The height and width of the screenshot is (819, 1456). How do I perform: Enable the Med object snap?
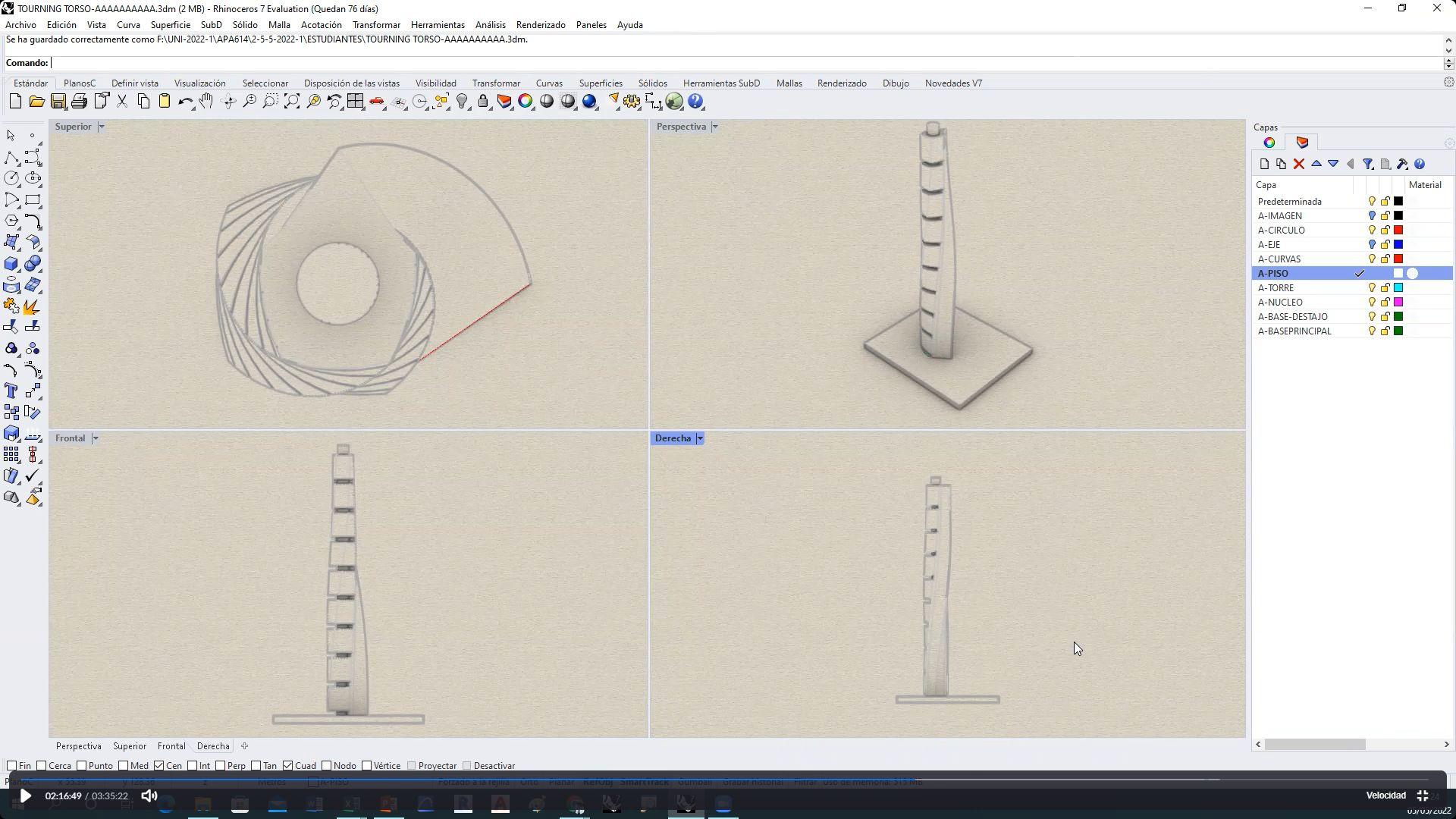tap(124, 766)
